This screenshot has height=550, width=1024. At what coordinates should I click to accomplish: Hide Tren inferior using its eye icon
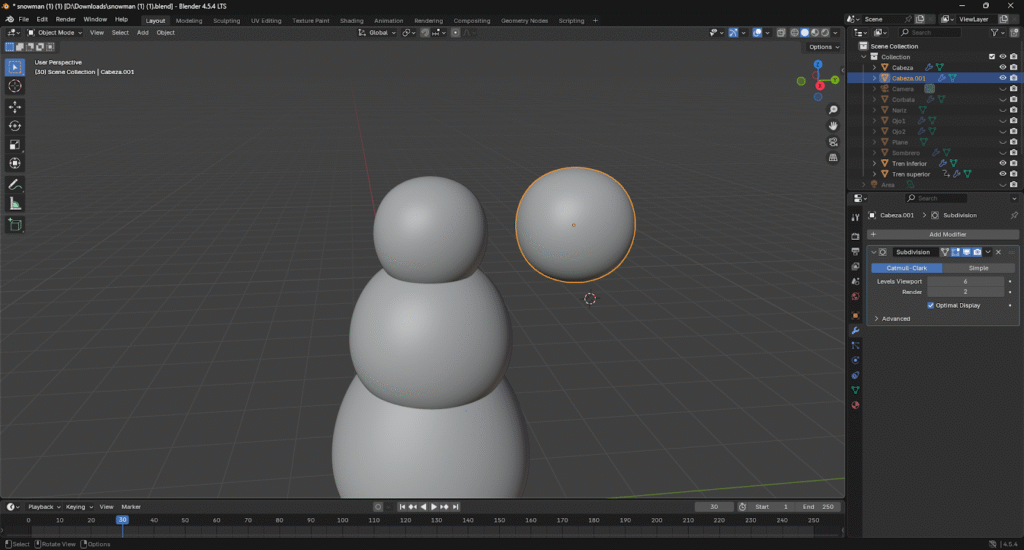(x=1002, y=163)
